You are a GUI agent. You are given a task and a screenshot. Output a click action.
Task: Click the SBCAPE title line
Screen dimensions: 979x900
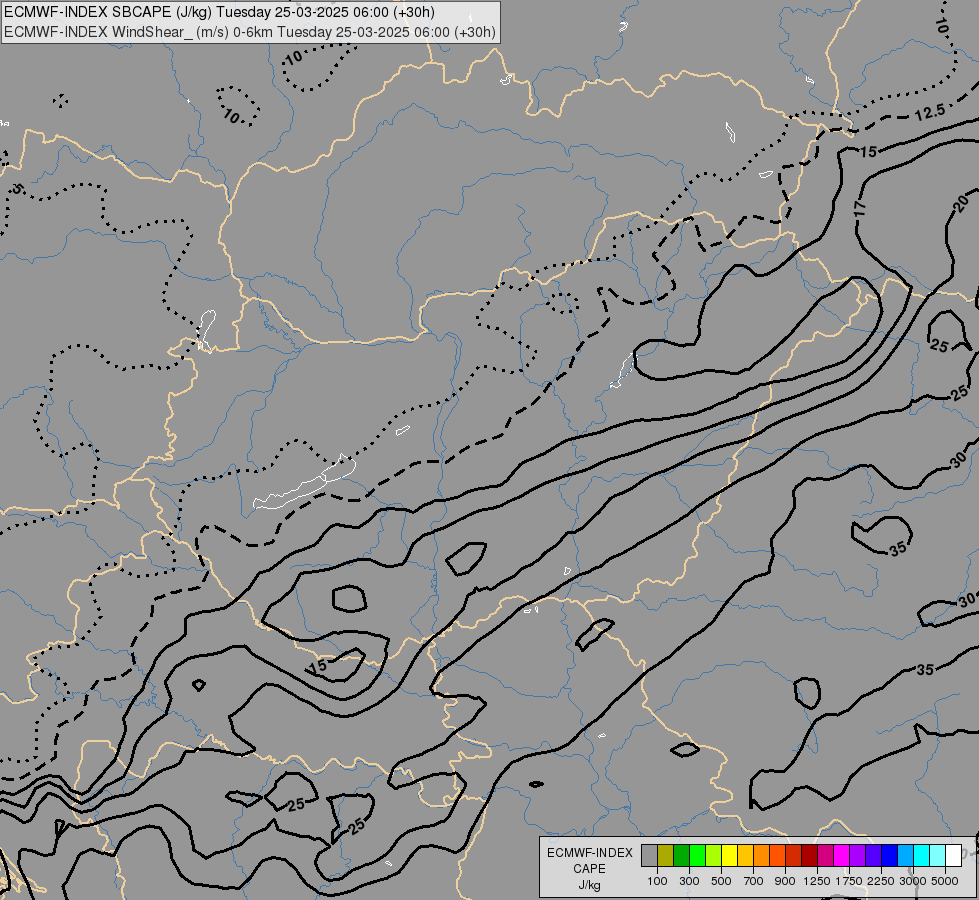pyautogui.click(x=219, y=12)
